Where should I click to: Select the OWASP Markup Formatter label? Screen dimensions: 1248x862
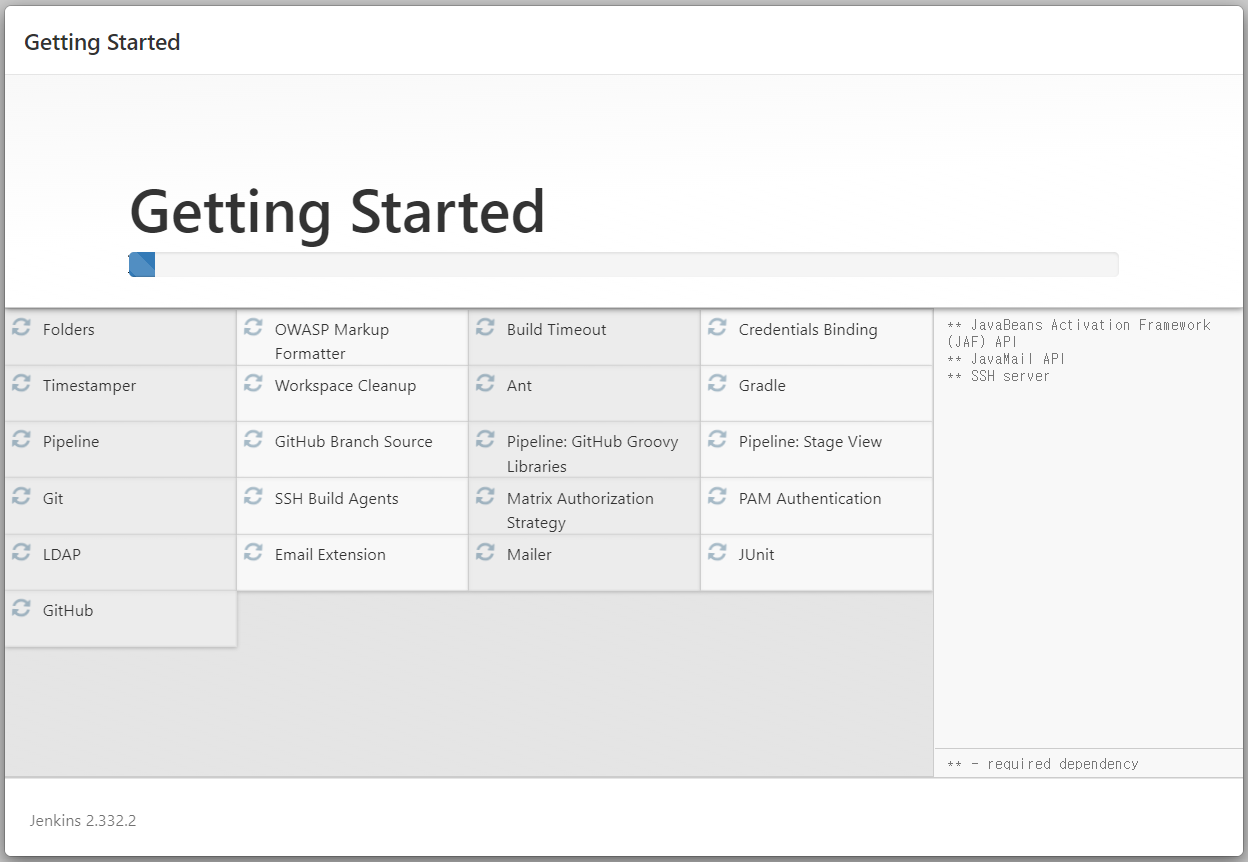[332, 341]
